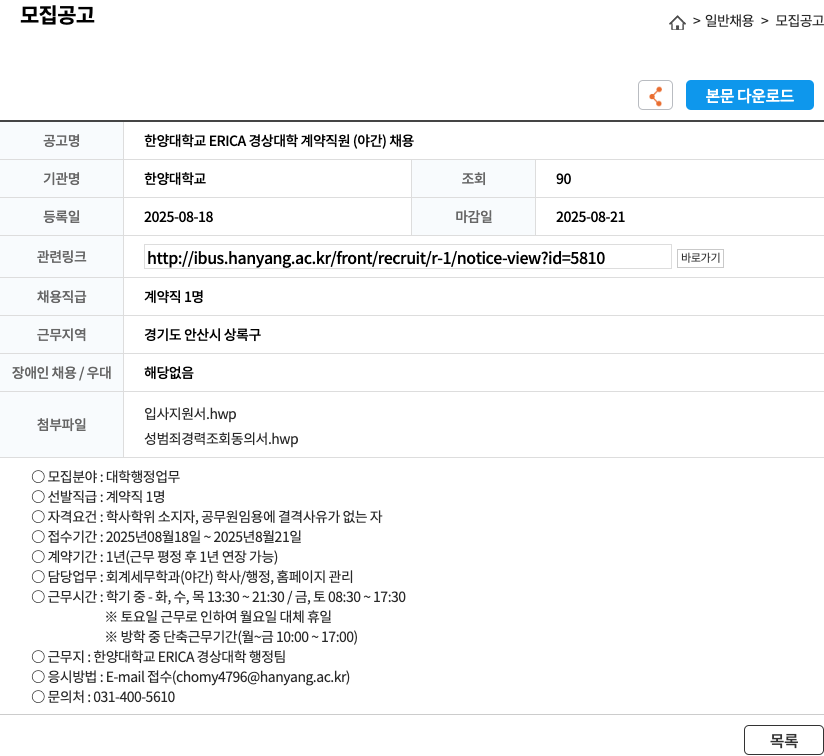Screen dimensions: 824x756
Task: Open 일반채용 breadcrumb link
Action: tap(729, 21)
